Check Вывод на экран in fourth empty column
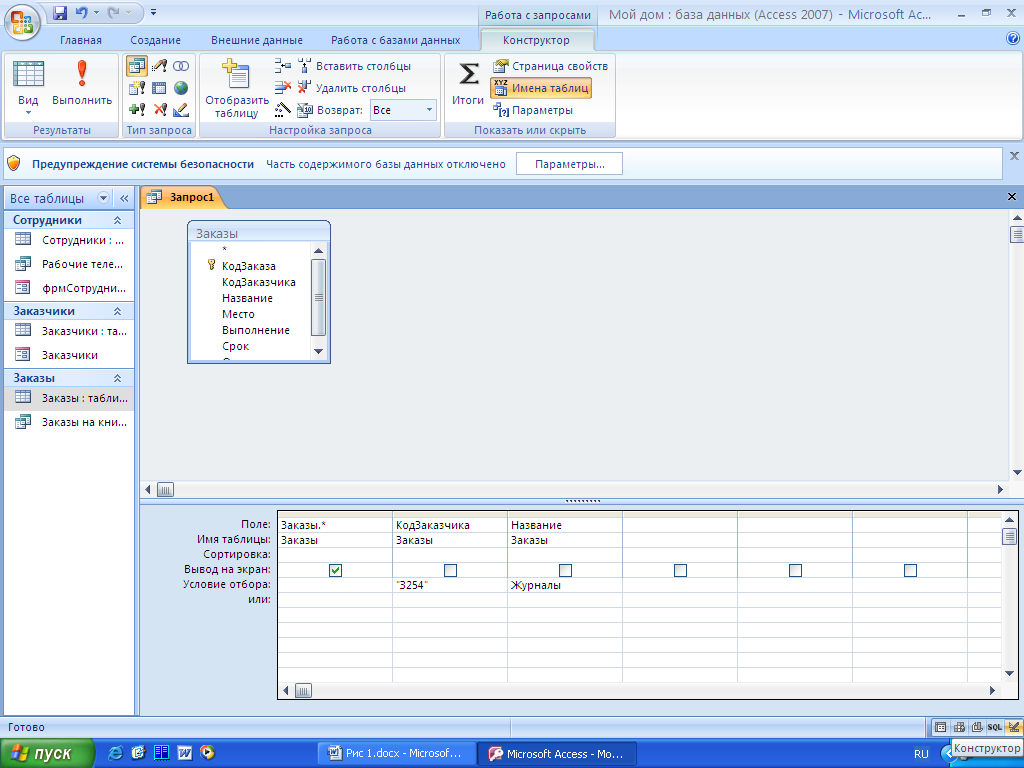 tap(680, 570)
